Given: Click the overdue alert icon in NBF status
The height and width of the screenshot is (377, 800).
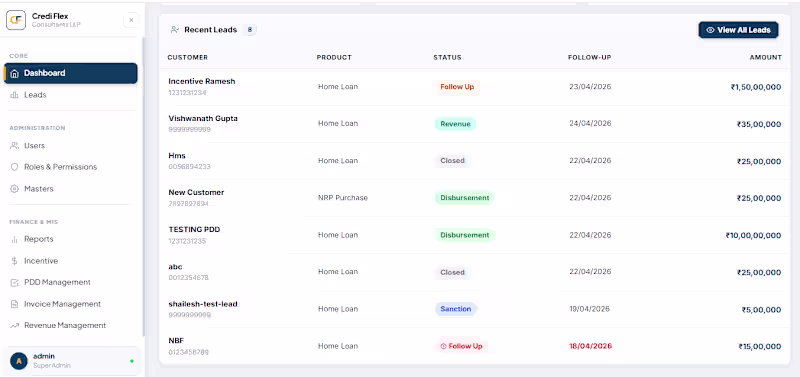Looking at the screenshot, I should pyautogui.click(x=443, y=346).
